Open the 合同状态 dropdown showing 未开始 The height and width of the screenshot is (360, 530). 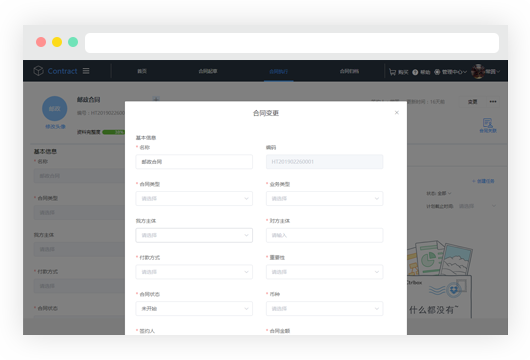pyautogui.click(x=194, y=309)
